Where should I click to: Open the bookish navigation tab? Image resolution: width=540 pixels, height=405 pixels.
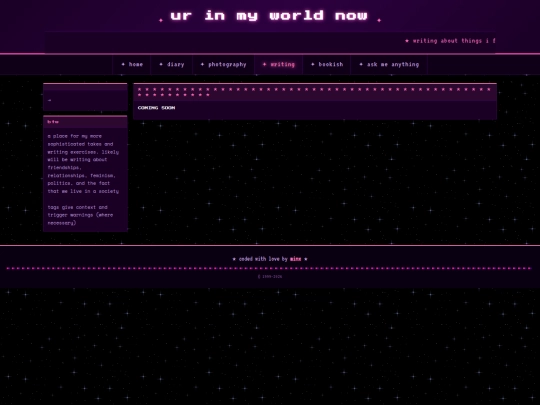327,64
